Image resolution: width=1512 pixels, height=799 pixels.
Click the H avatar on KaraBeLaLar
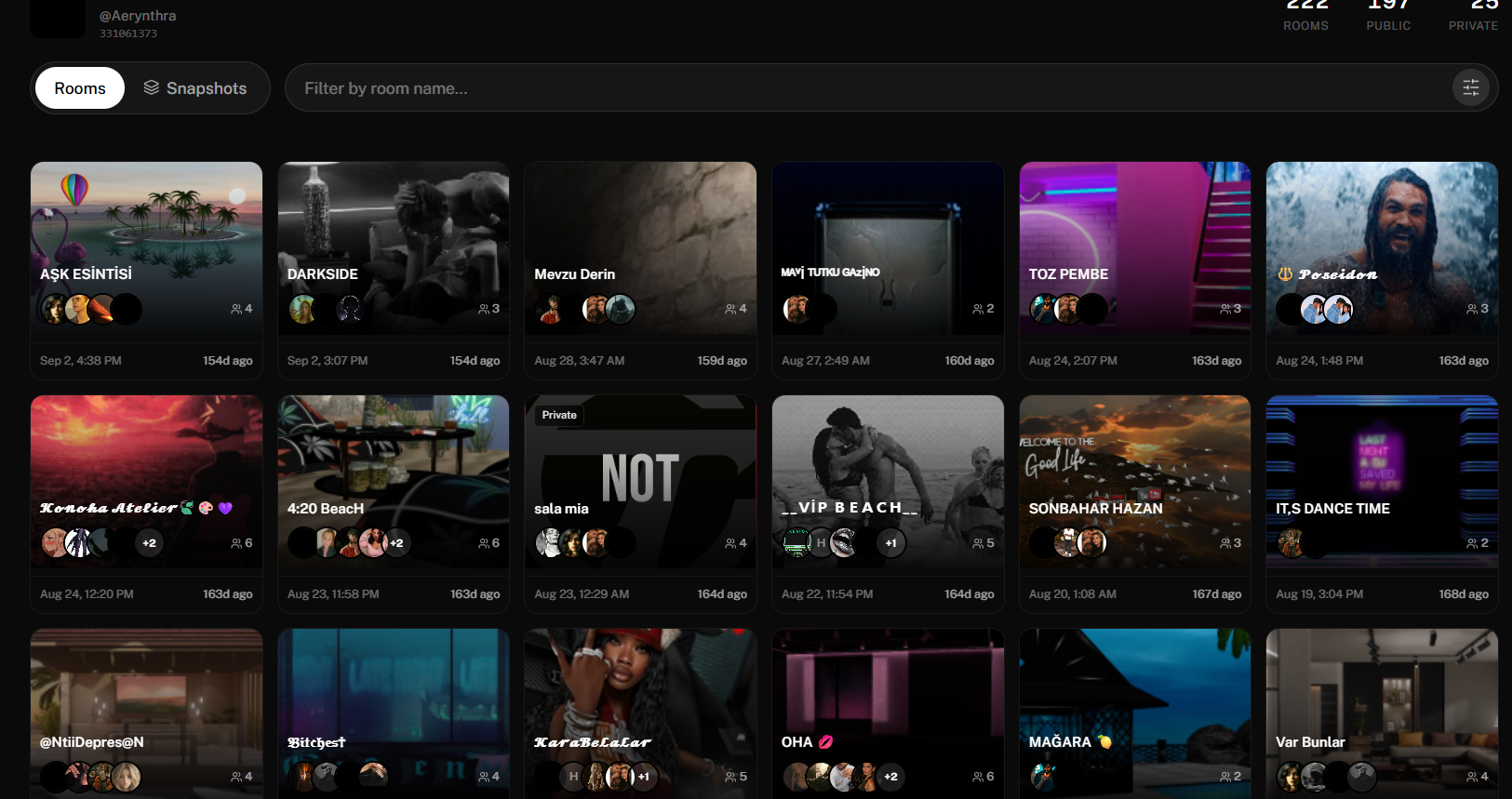point(573,777)
